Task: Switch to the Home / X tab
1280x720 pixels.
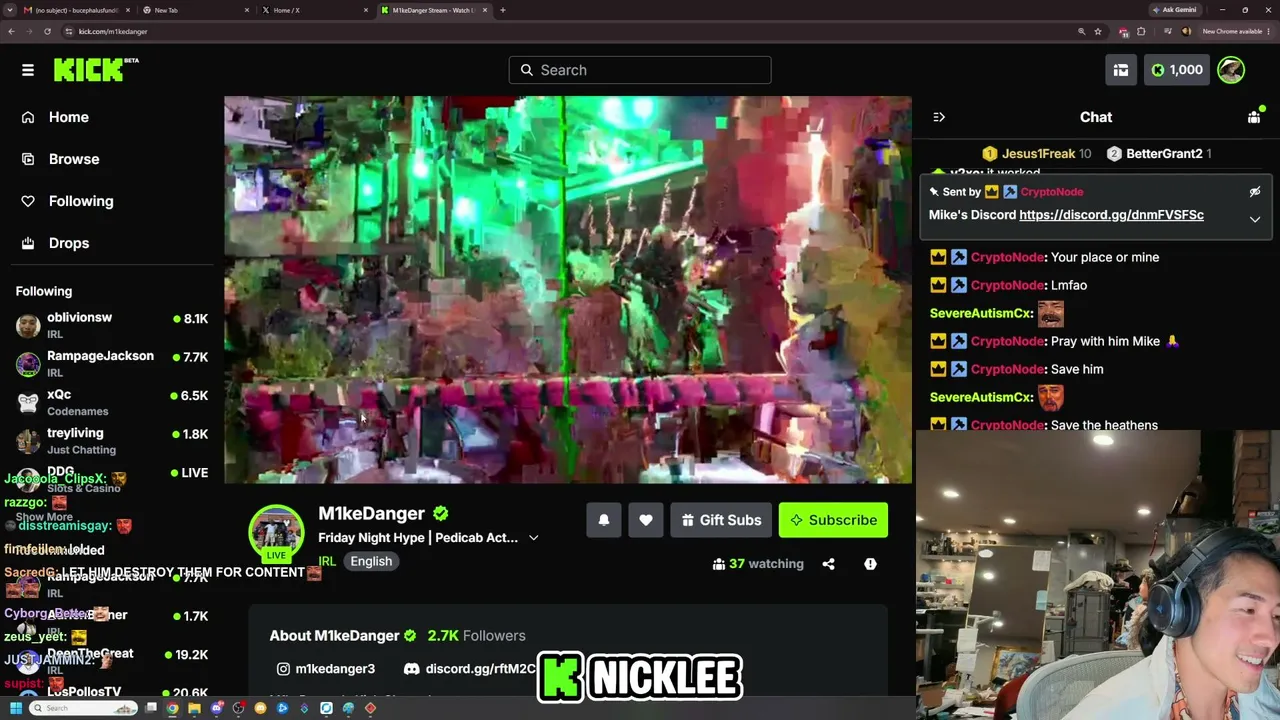Action: click(x=315, y=10)
